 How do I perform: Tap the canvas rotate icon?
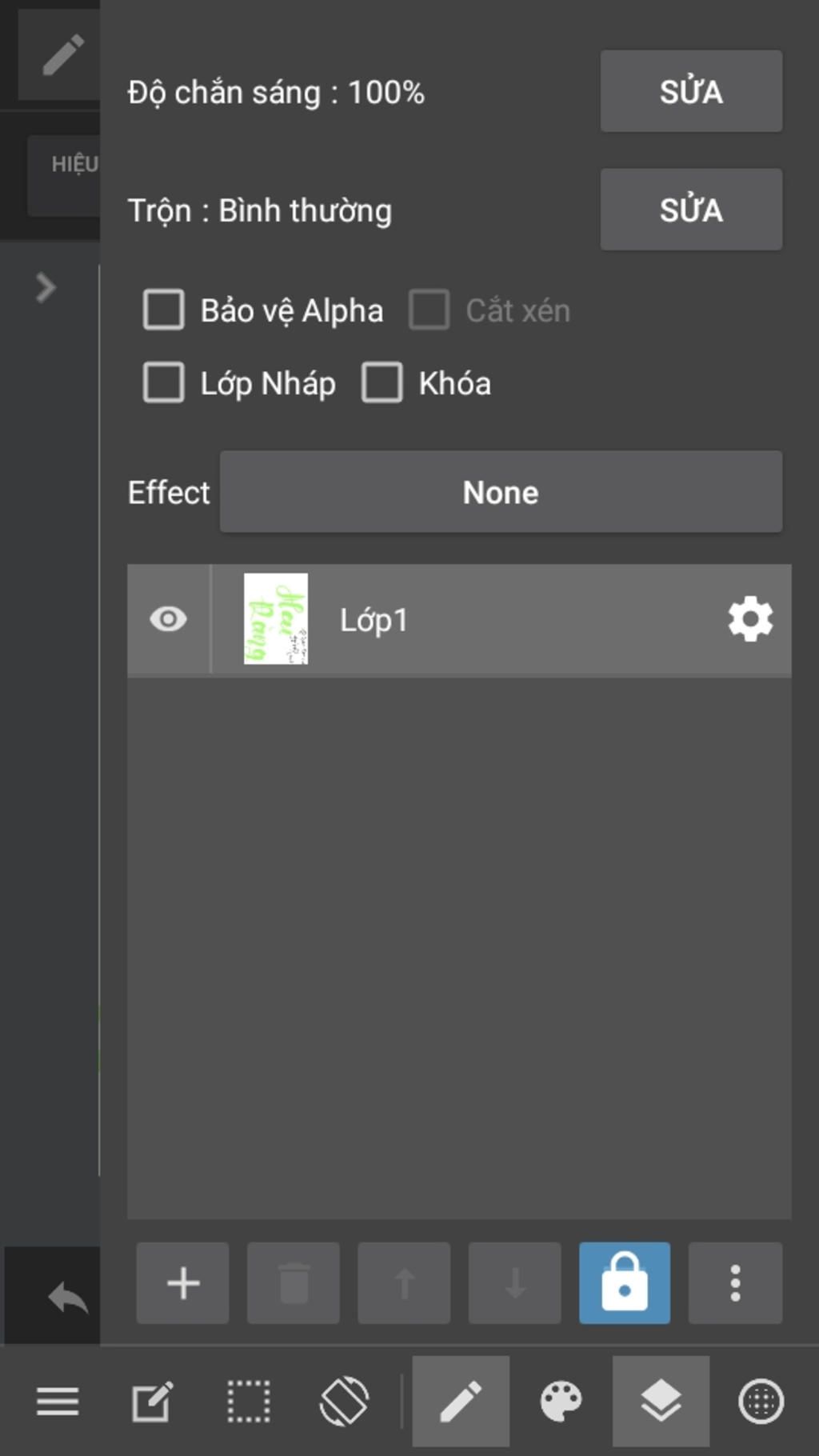(344, 1402)
